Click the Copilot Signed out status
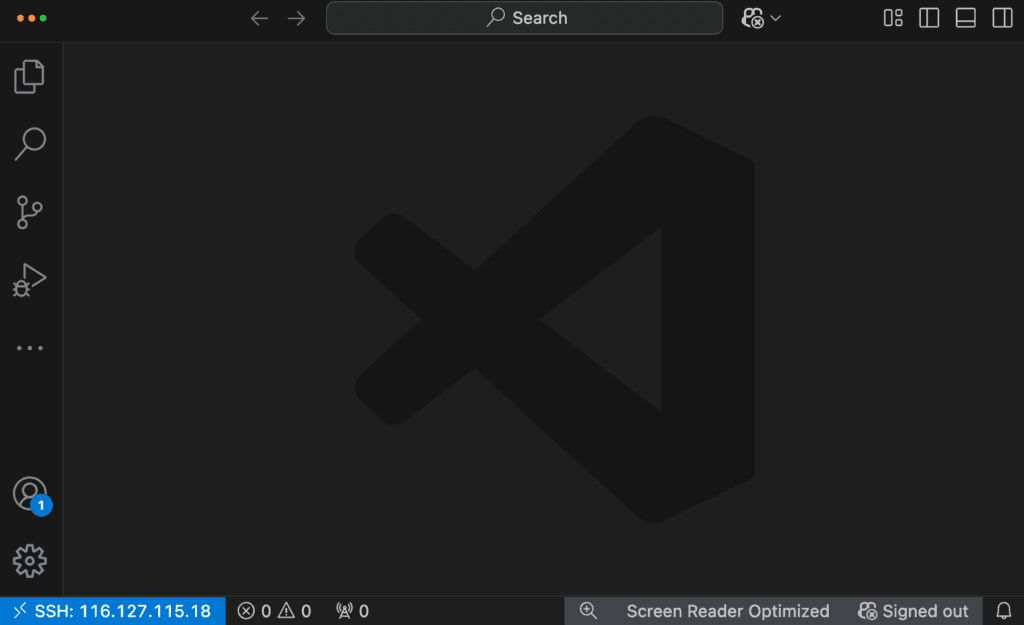The height and width of the screenshot is (625, 1024). coord(913,611)
